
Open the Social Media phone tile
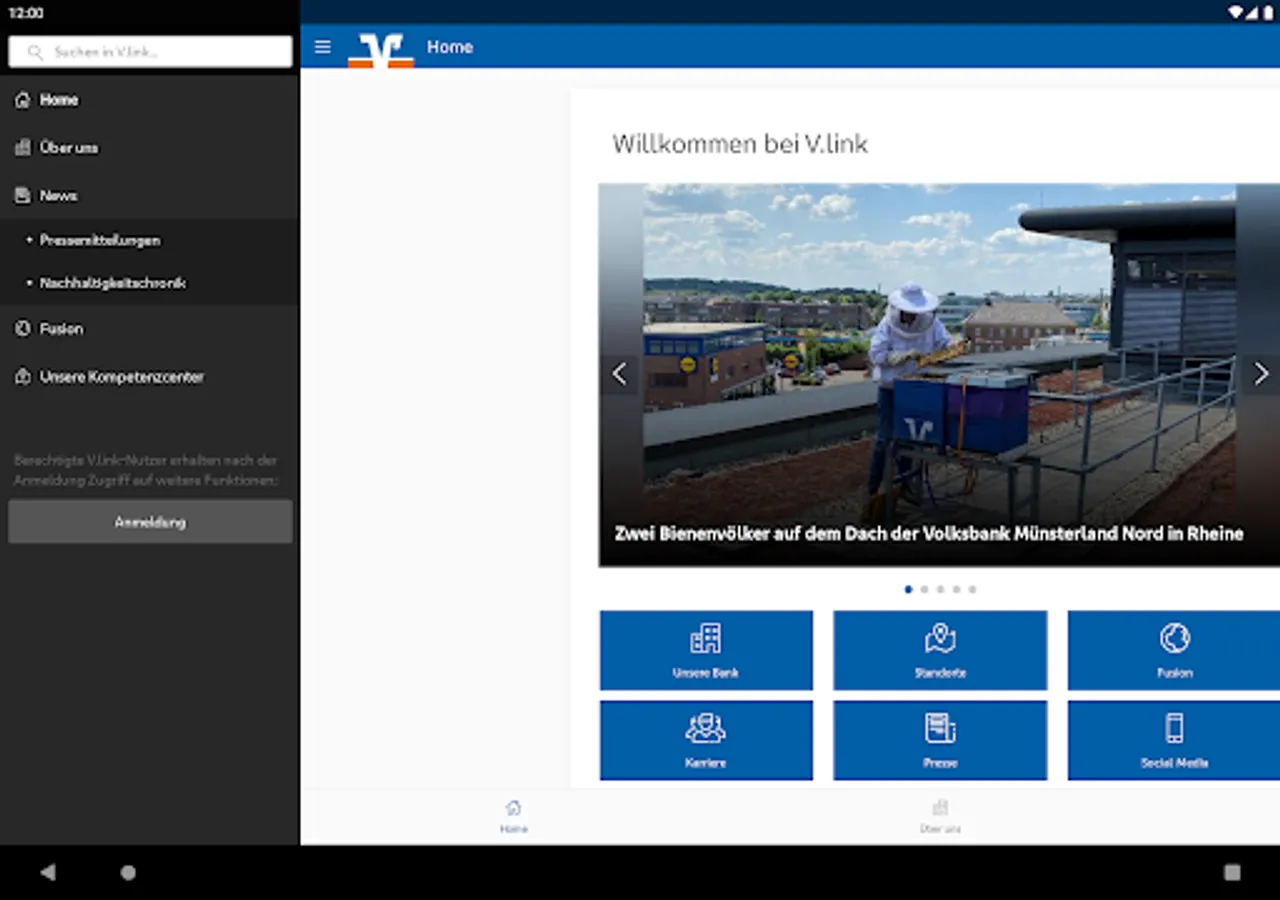pyautogui.click(x=1174, y=740)
